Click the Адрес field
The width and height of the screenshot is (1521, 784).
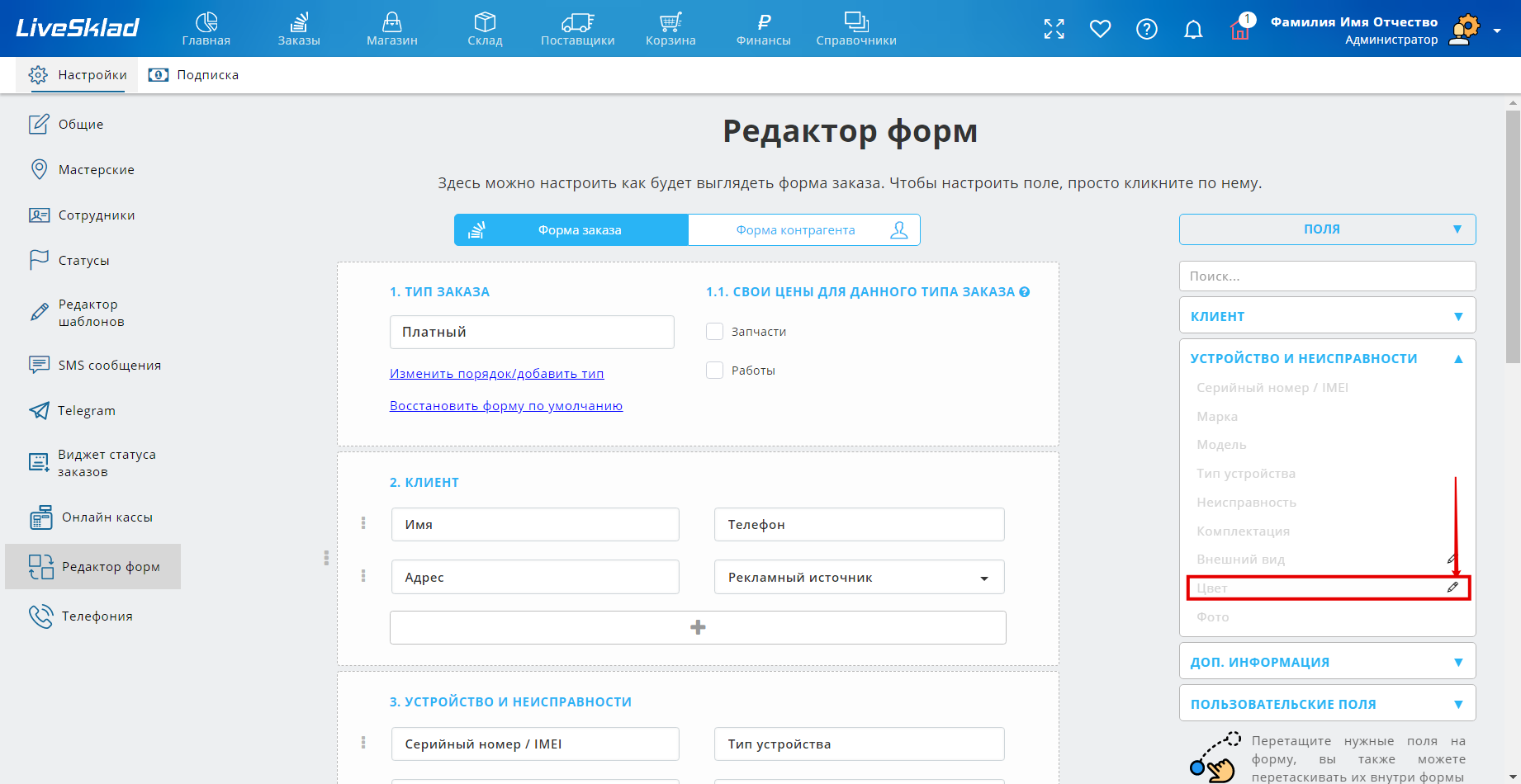[535, 577]
